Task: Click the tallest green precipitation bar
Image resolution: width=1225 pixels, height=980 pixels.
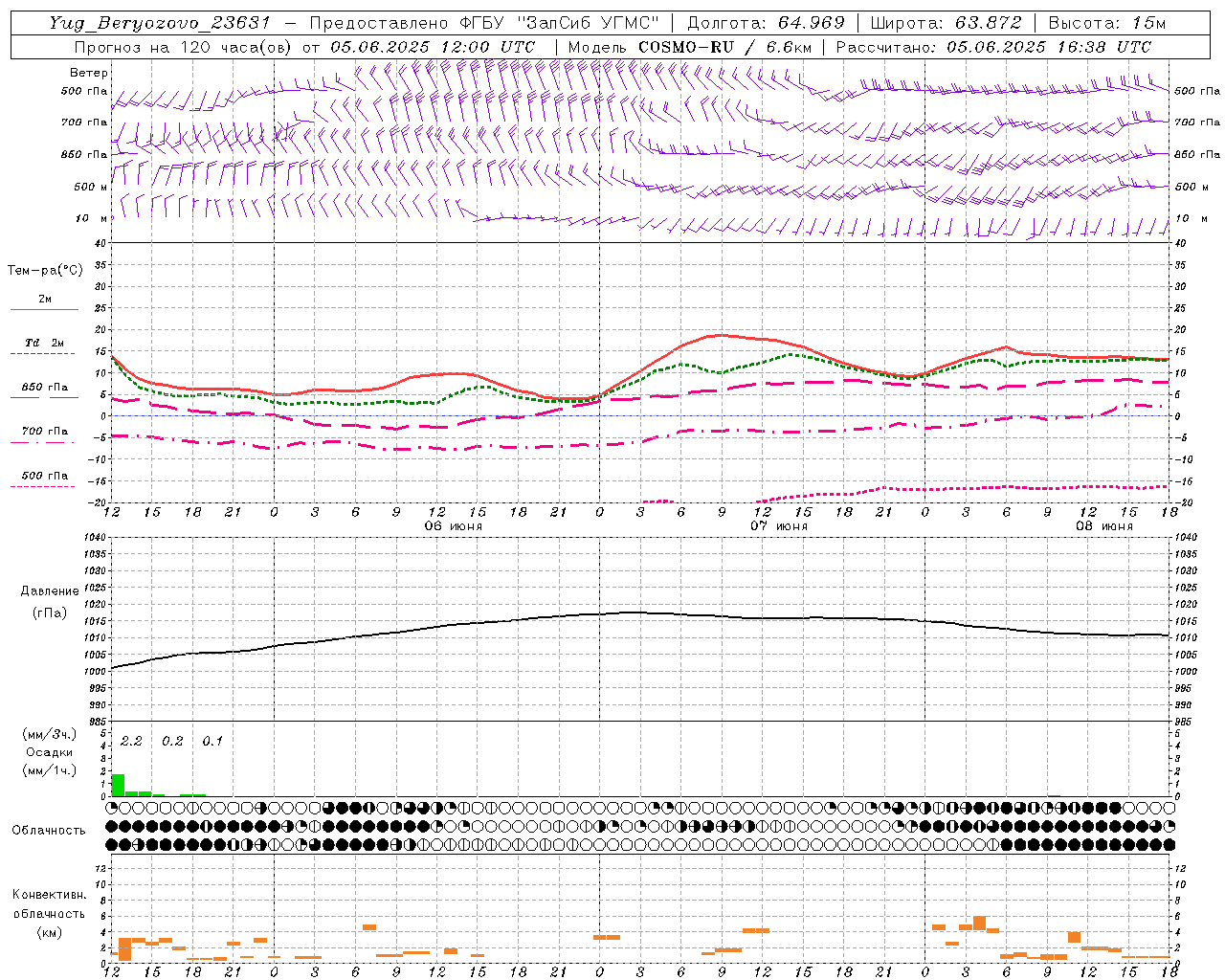Action: 118,785
